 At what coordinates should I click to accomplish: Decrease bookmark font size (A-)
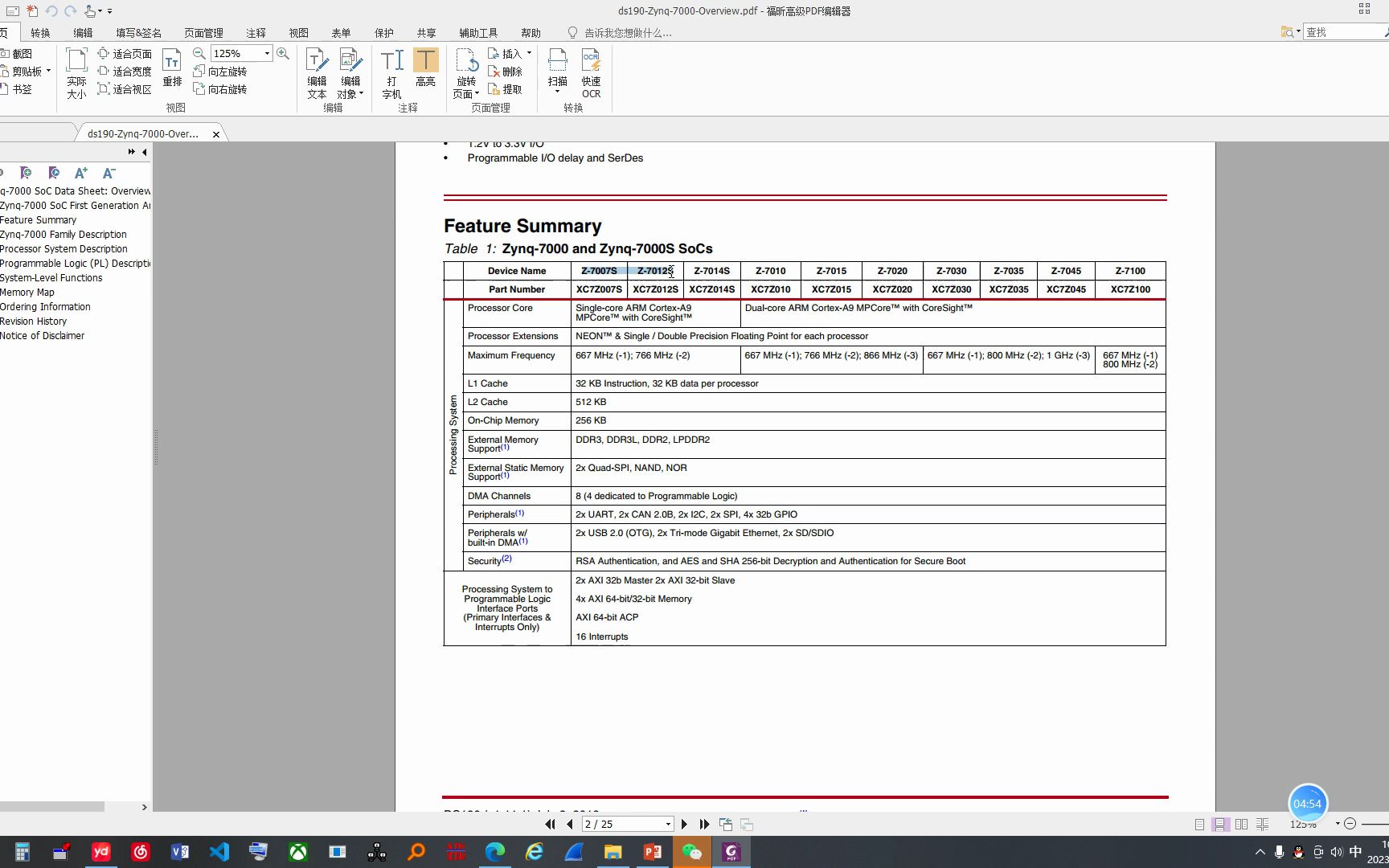[109, 172]
